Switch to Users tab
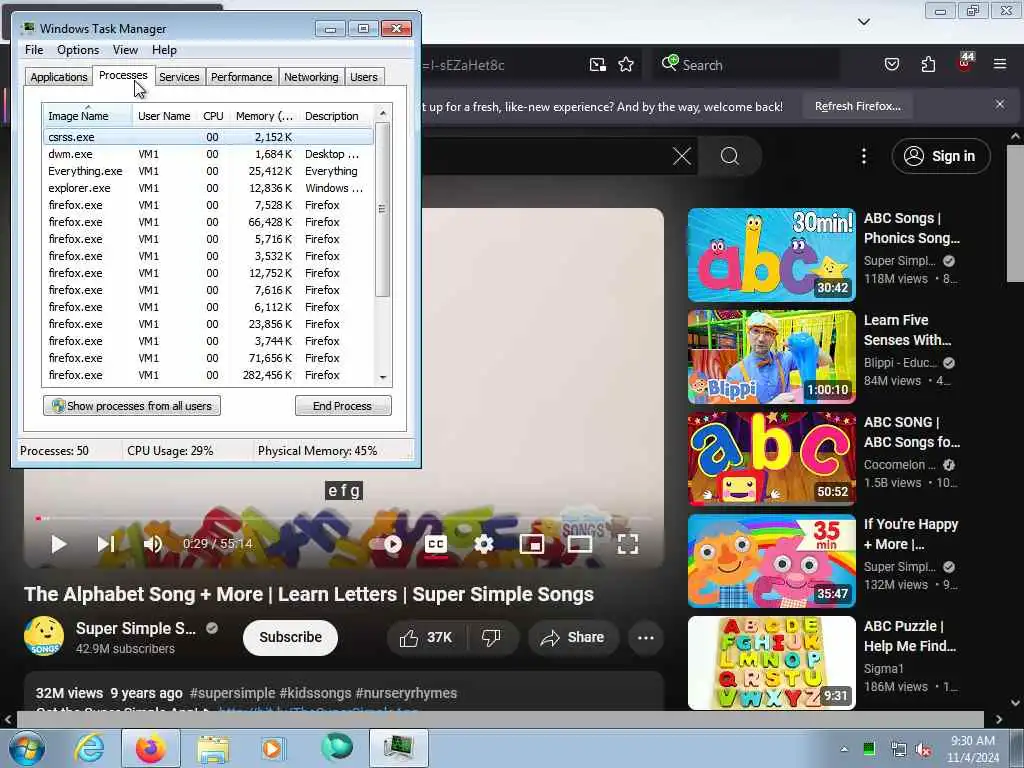This screenshot has width=1024, height=768. pos(364,77)
